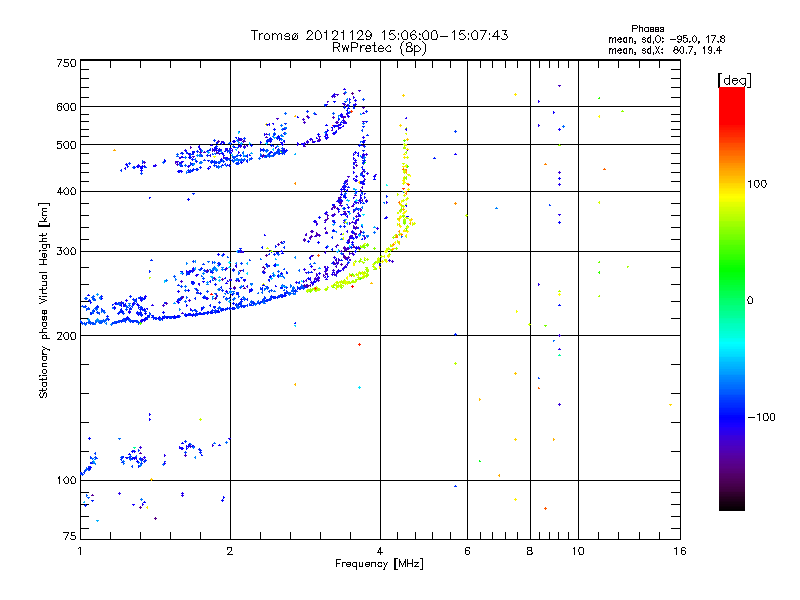Click the x-axis label '2'

pyautogui.click(x=230, y=551)
